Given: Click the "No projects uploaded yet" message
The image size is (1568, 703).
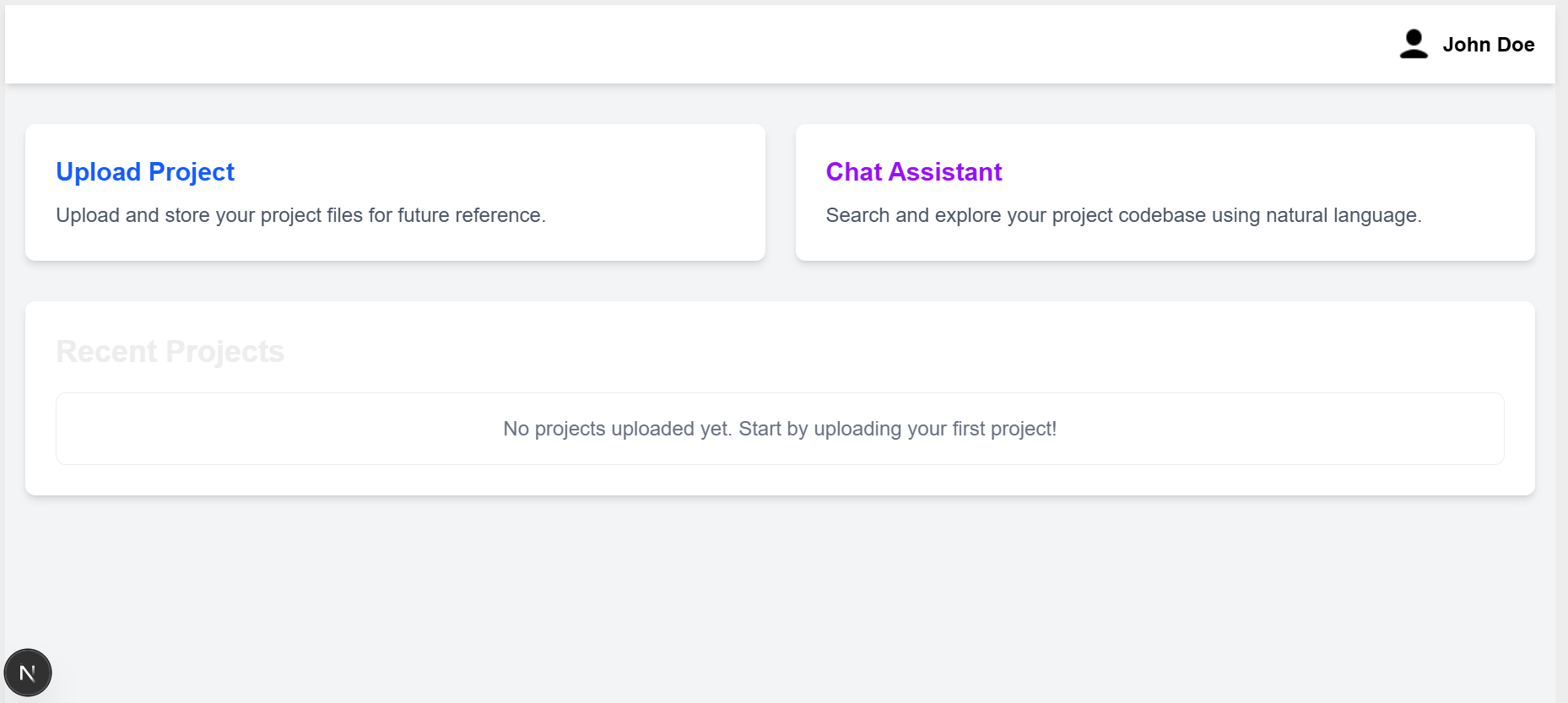Looking at the screenshot, I should (x=779, y=429).
